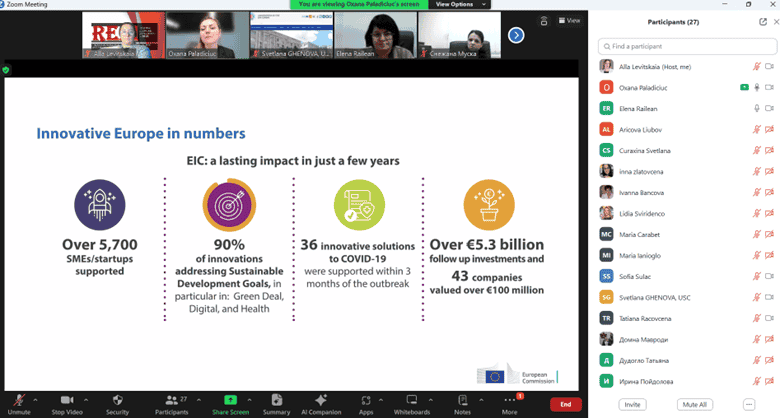Click the View layout button

click(x=569, y=20)
